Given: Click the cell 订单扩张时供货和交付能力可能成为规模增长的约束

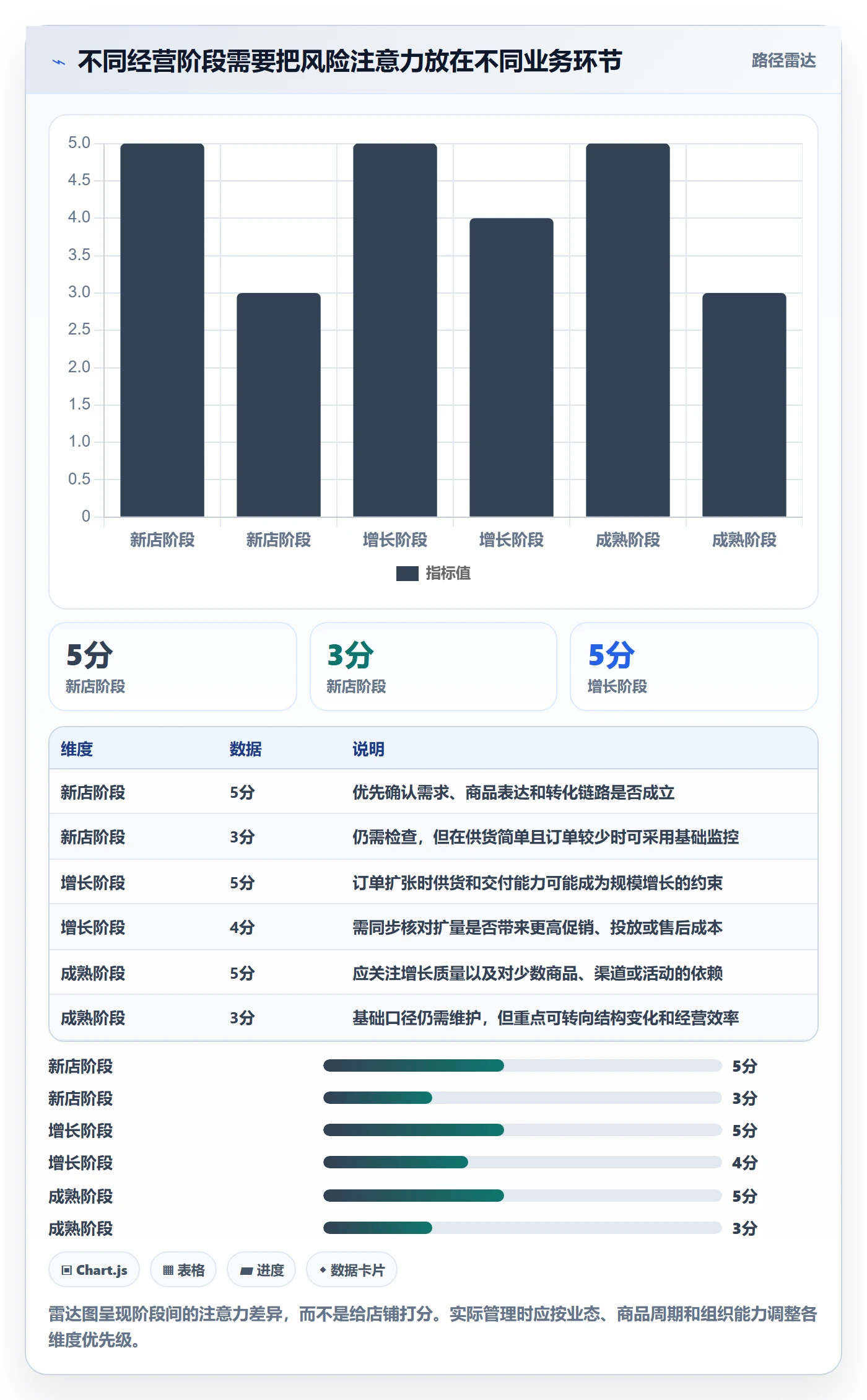Looking at the screenshot, I should [538, 883].
